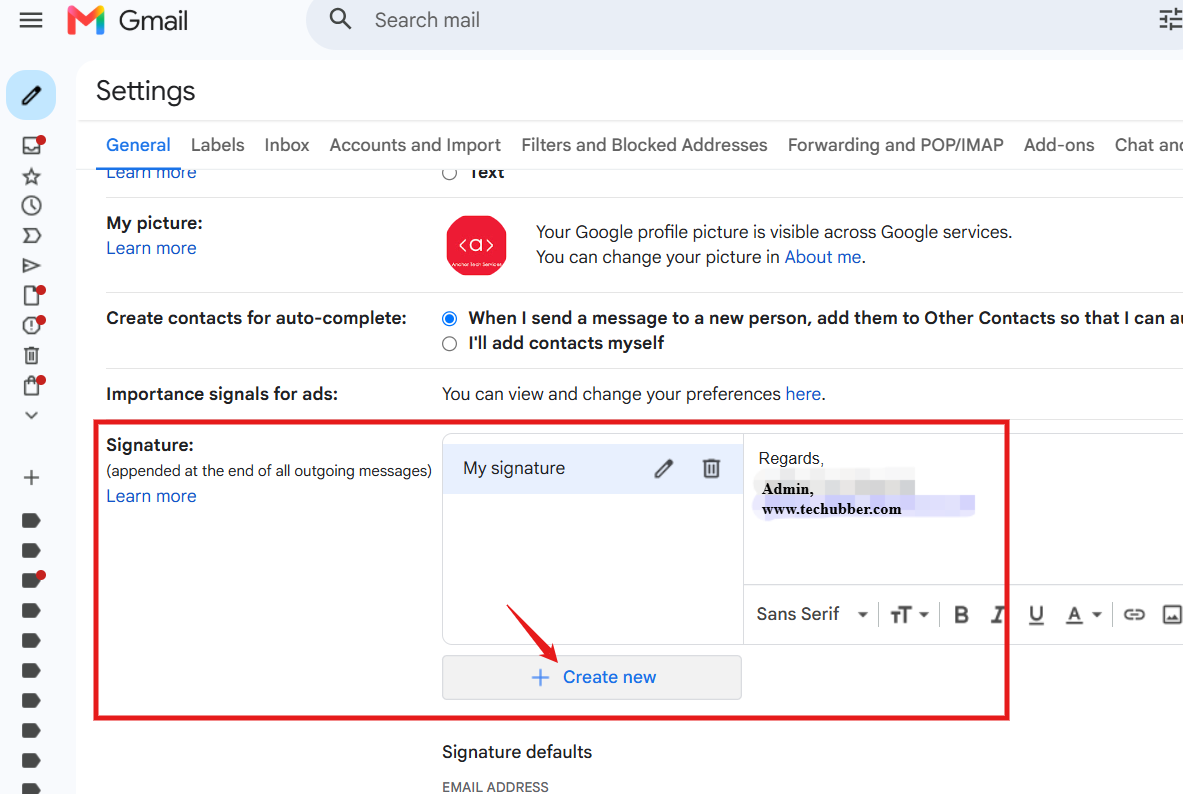This screenshot has height=794, width=1183.
Task: Open Spam exclamation icon
Action: pyautogui.click(x=32, y=325)
